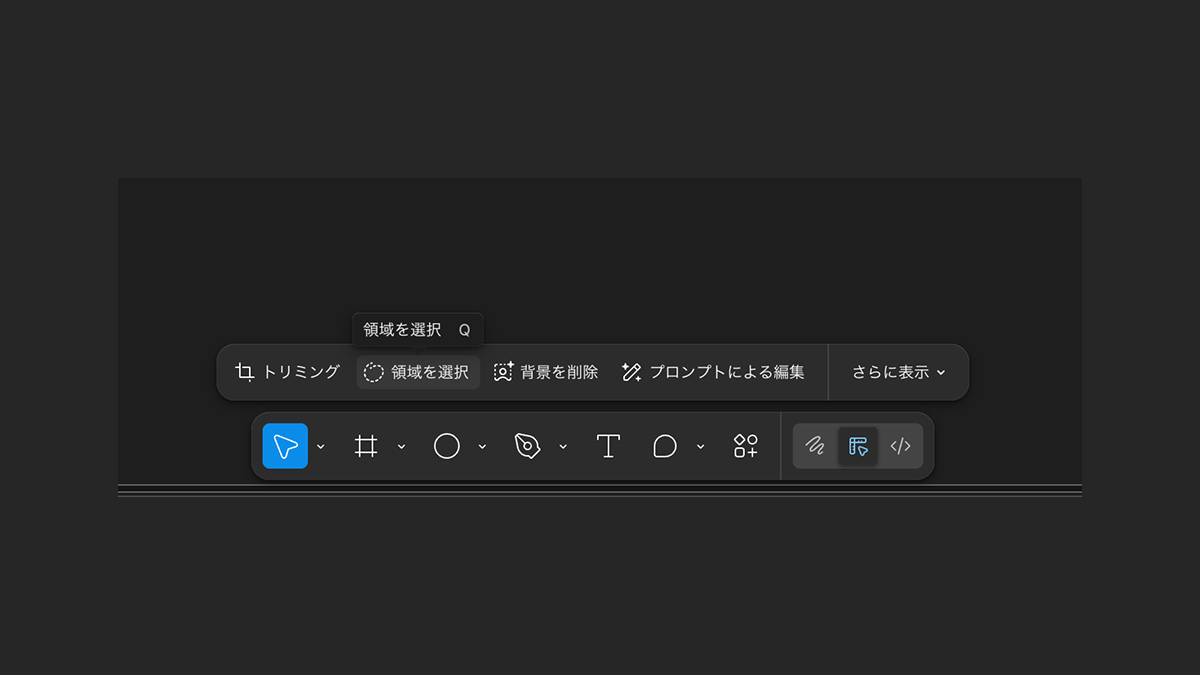The height and width of the screenshot is (675, 1200).
Task: Select the Pen tool
Action: (527, 446)
